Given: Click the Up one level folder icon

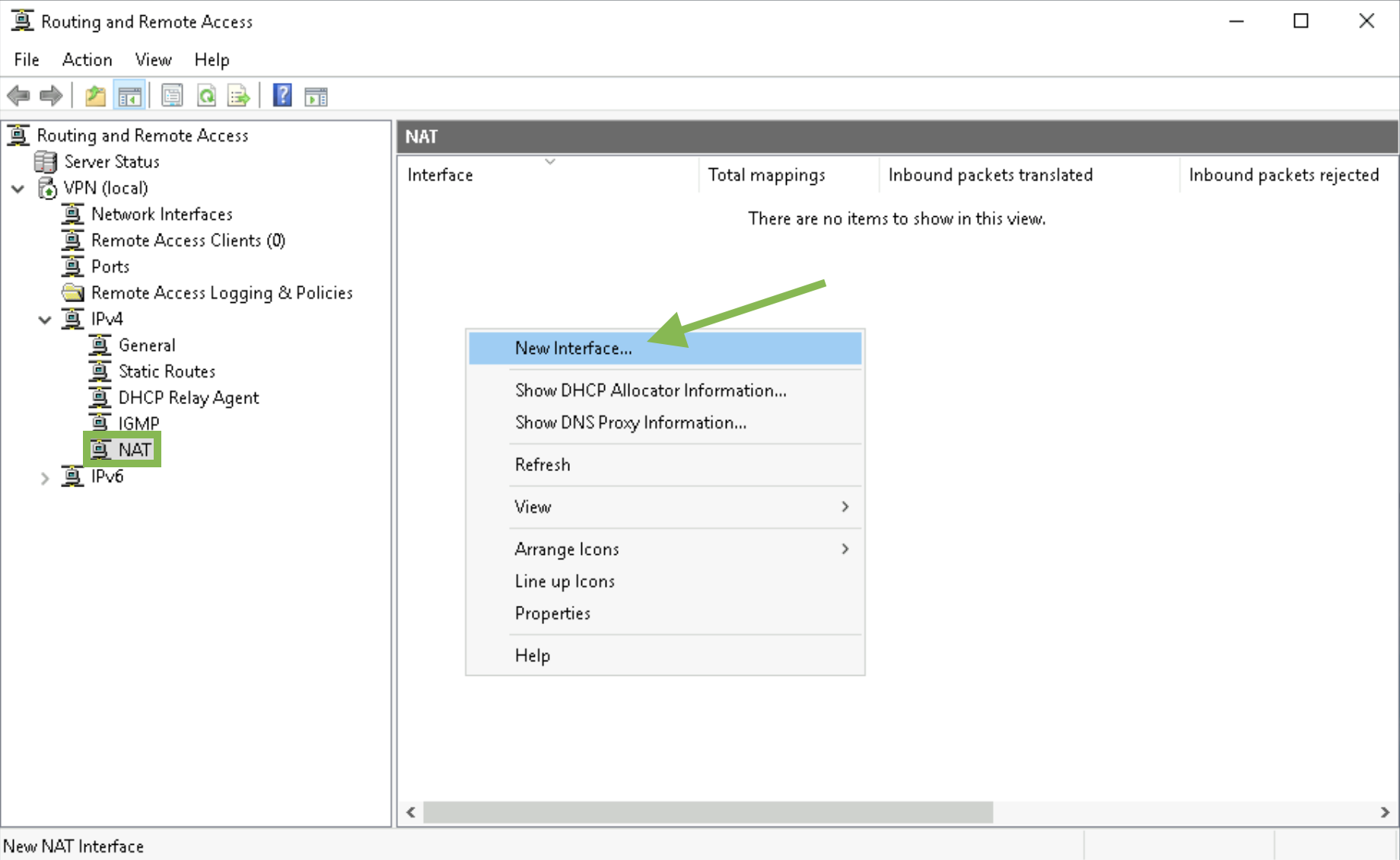Looking at the screenshot, I should coord(95,96).
